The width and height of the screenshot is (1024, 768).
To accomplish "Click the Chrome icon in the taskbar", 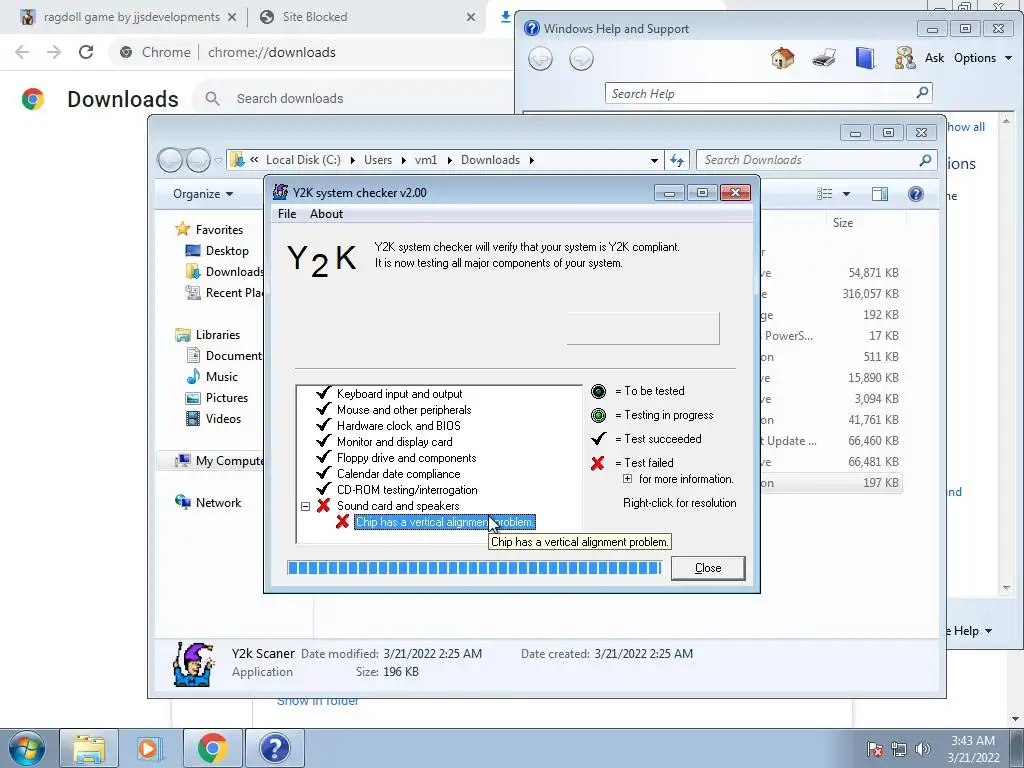I will (x=212, y=748).
